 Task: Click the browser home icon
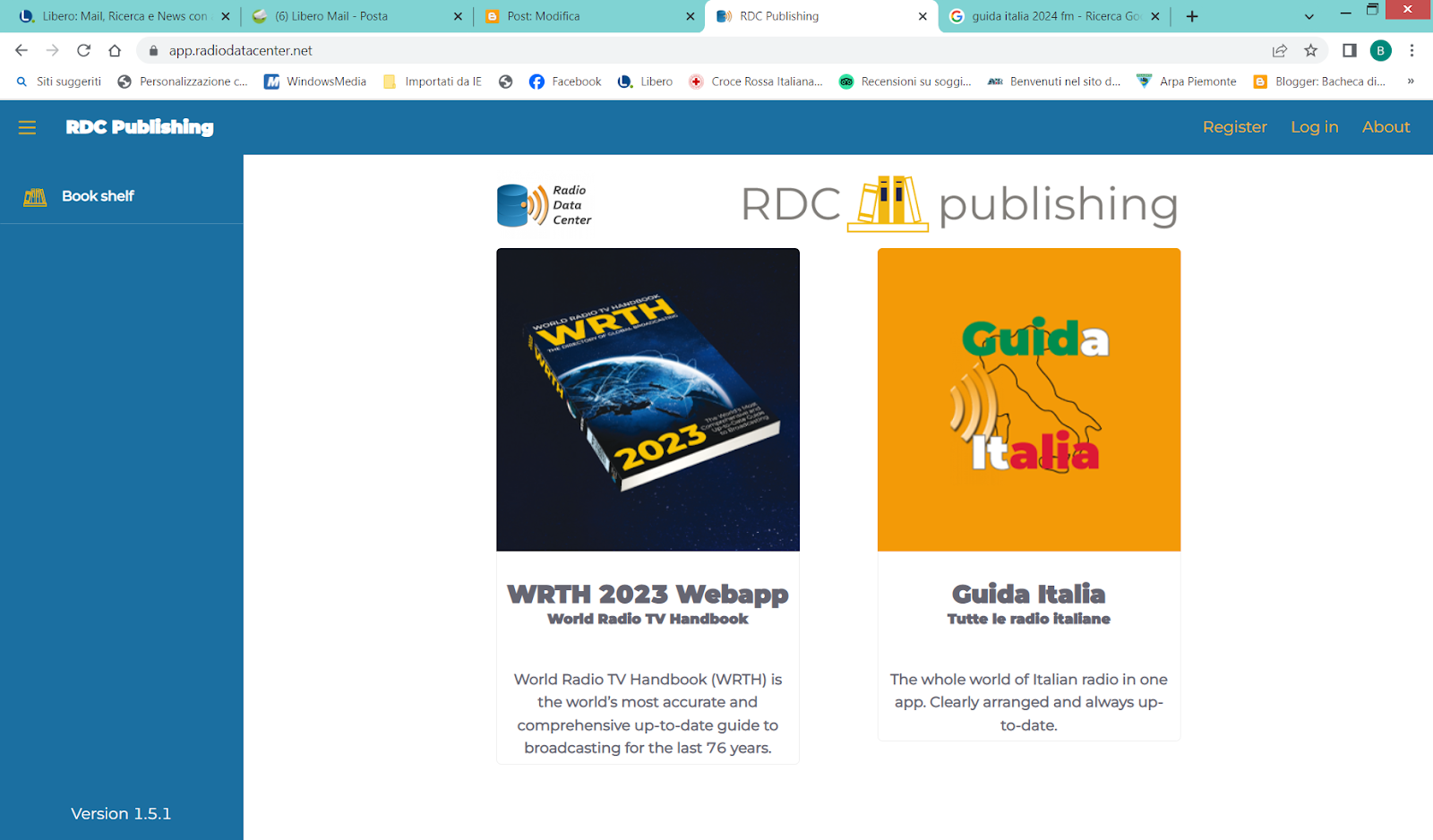click(x=115, y=50)
